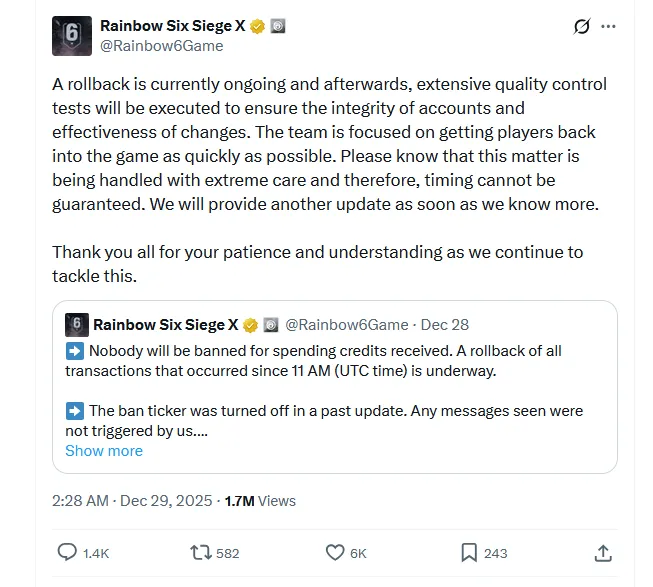Viewport: 653px width, 587px height.
Task: Click the gold verified badge beside the author name
Action: point(258,26)
